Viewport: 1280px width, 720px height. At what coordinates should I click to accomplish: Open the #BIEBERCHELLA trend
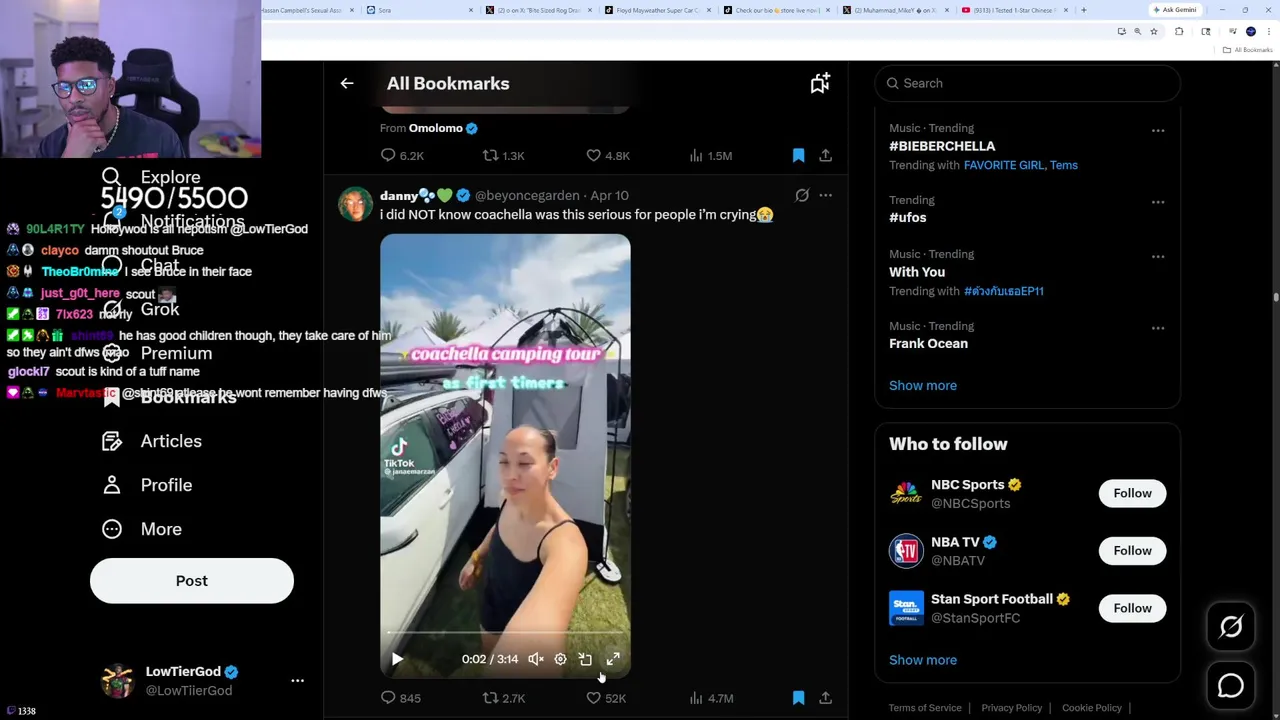click(x=942, y=146)
